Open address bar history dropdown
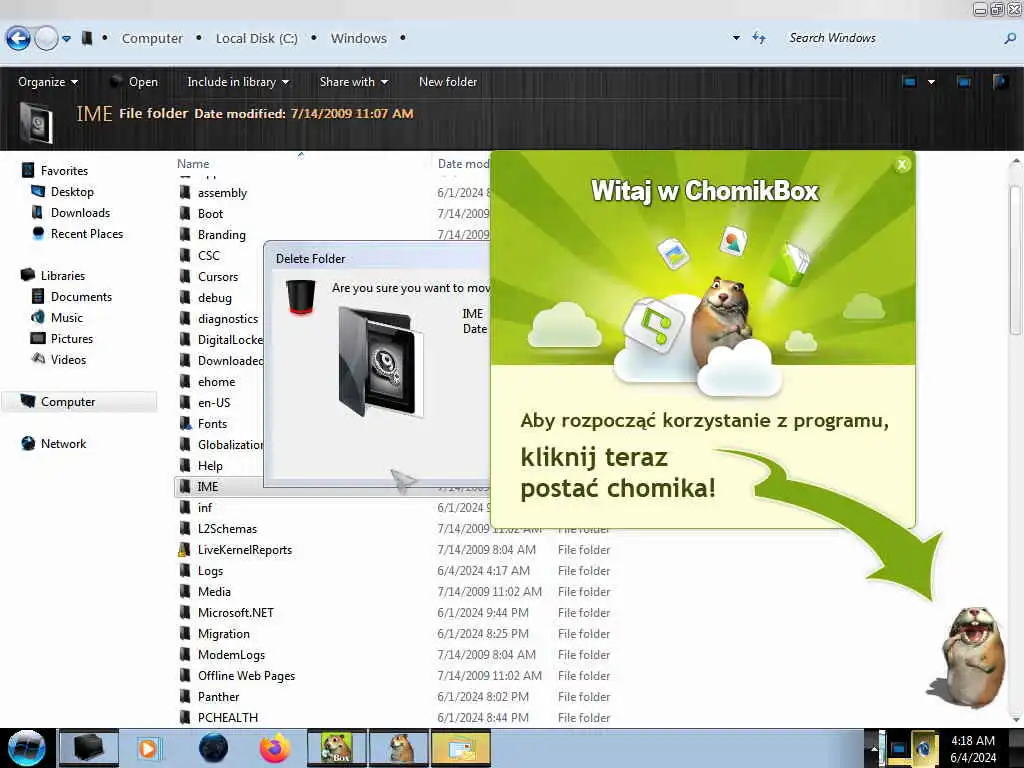1024x768 pixels. pos(736,39)
